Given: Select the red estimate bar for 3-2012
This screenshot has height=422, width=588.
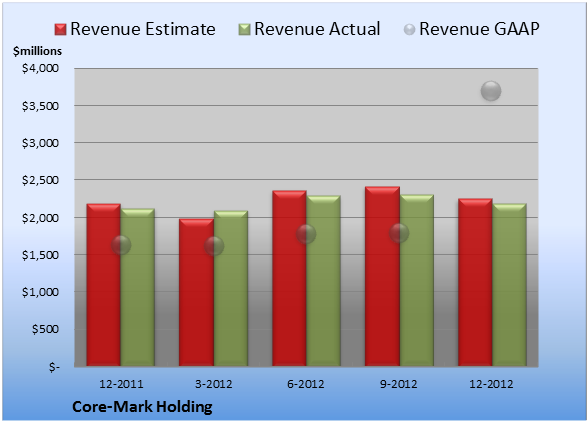Looking at the screenshot, I should 196,292.
